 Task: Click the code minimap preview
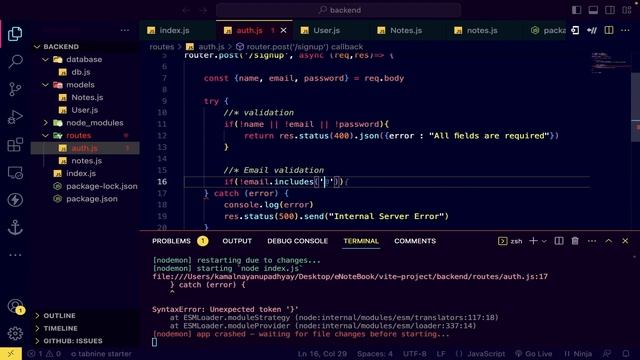click(x=610, y=62)
